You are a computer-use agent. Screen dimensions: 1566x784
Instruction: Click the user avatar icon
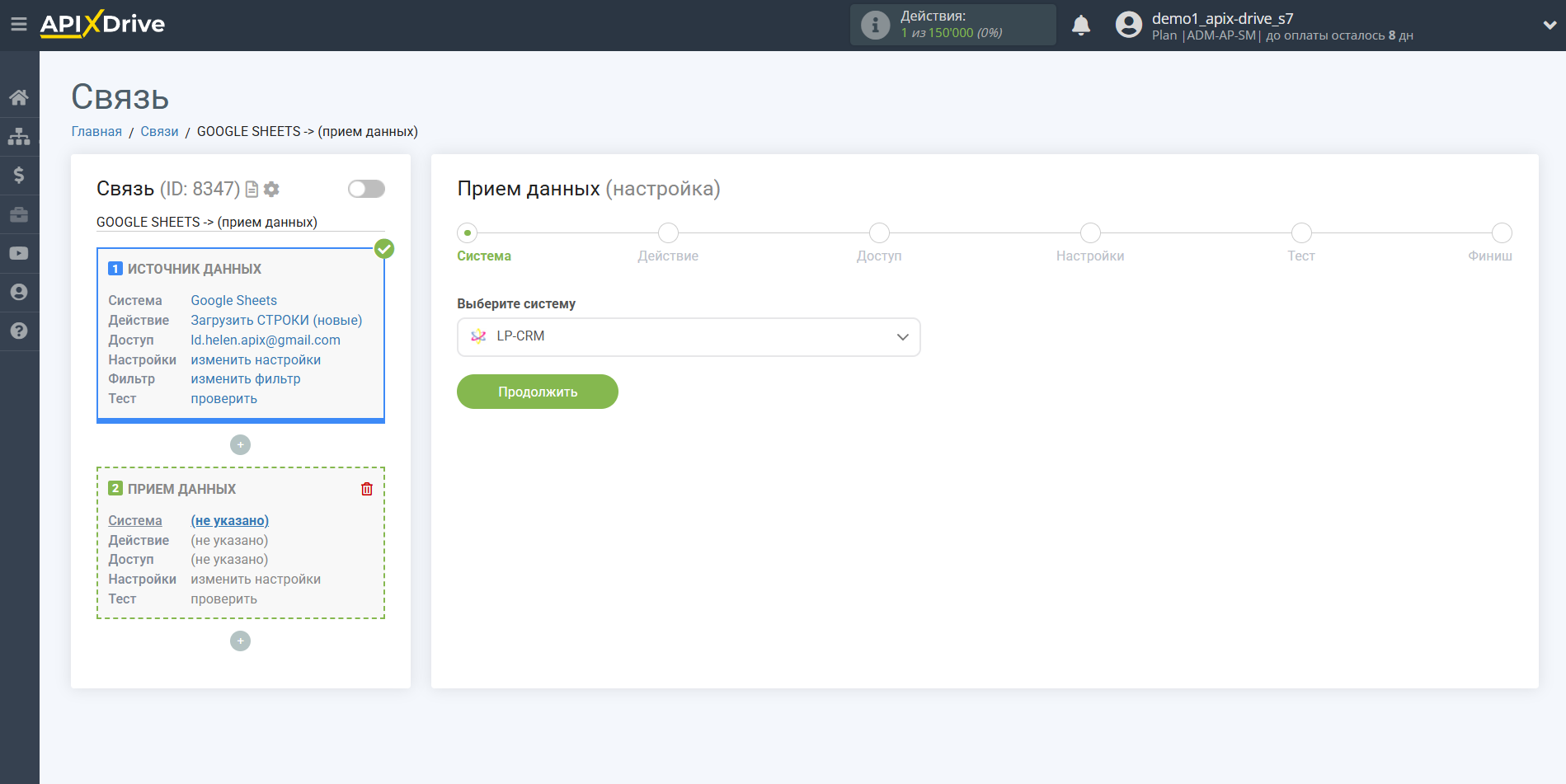[1128, 25]
